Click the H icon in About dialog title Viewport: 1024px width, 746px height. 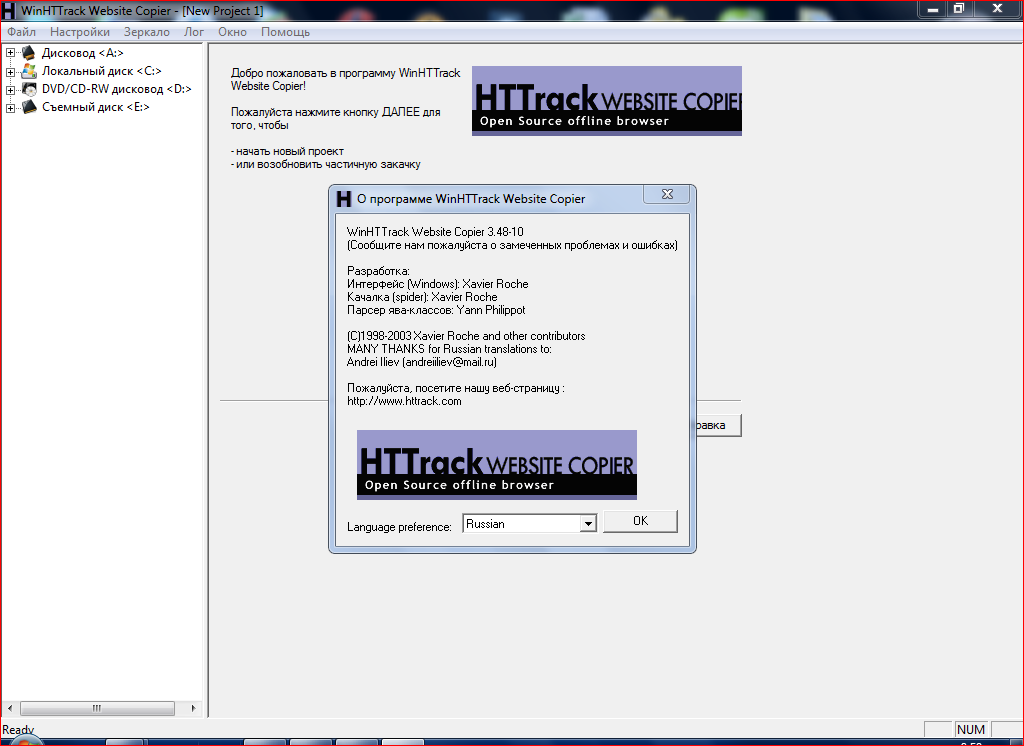pyautogui.click(x=344, y=198)
